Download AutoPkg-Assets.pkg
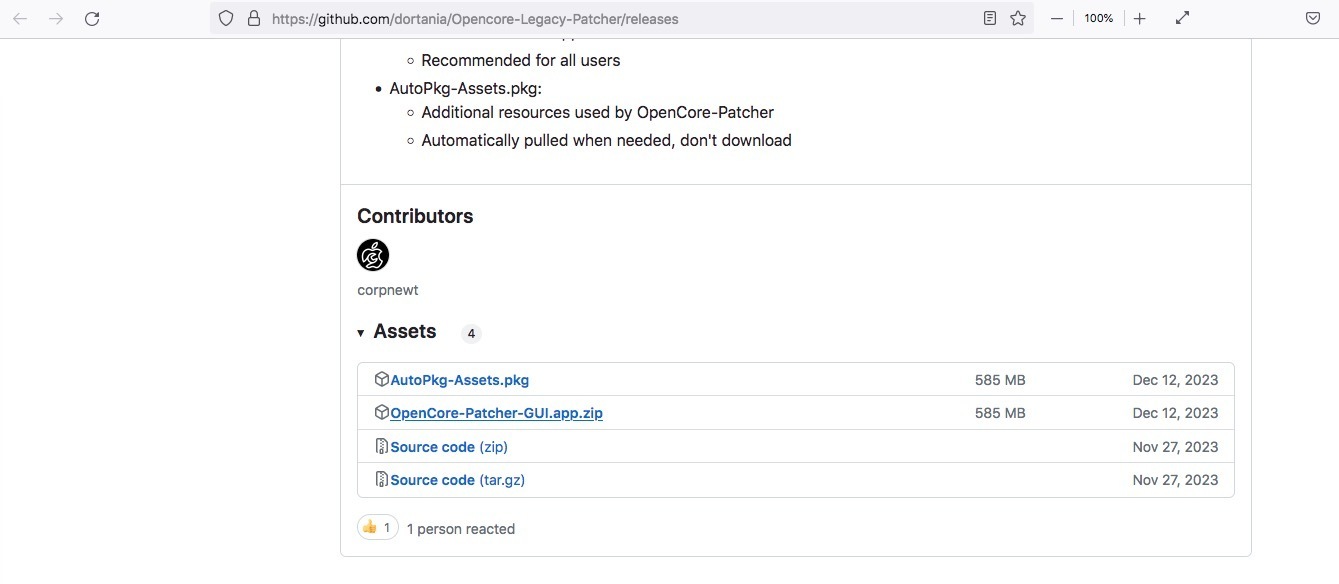The height and width of the screenshot is (584, 1339). point(460,380)
